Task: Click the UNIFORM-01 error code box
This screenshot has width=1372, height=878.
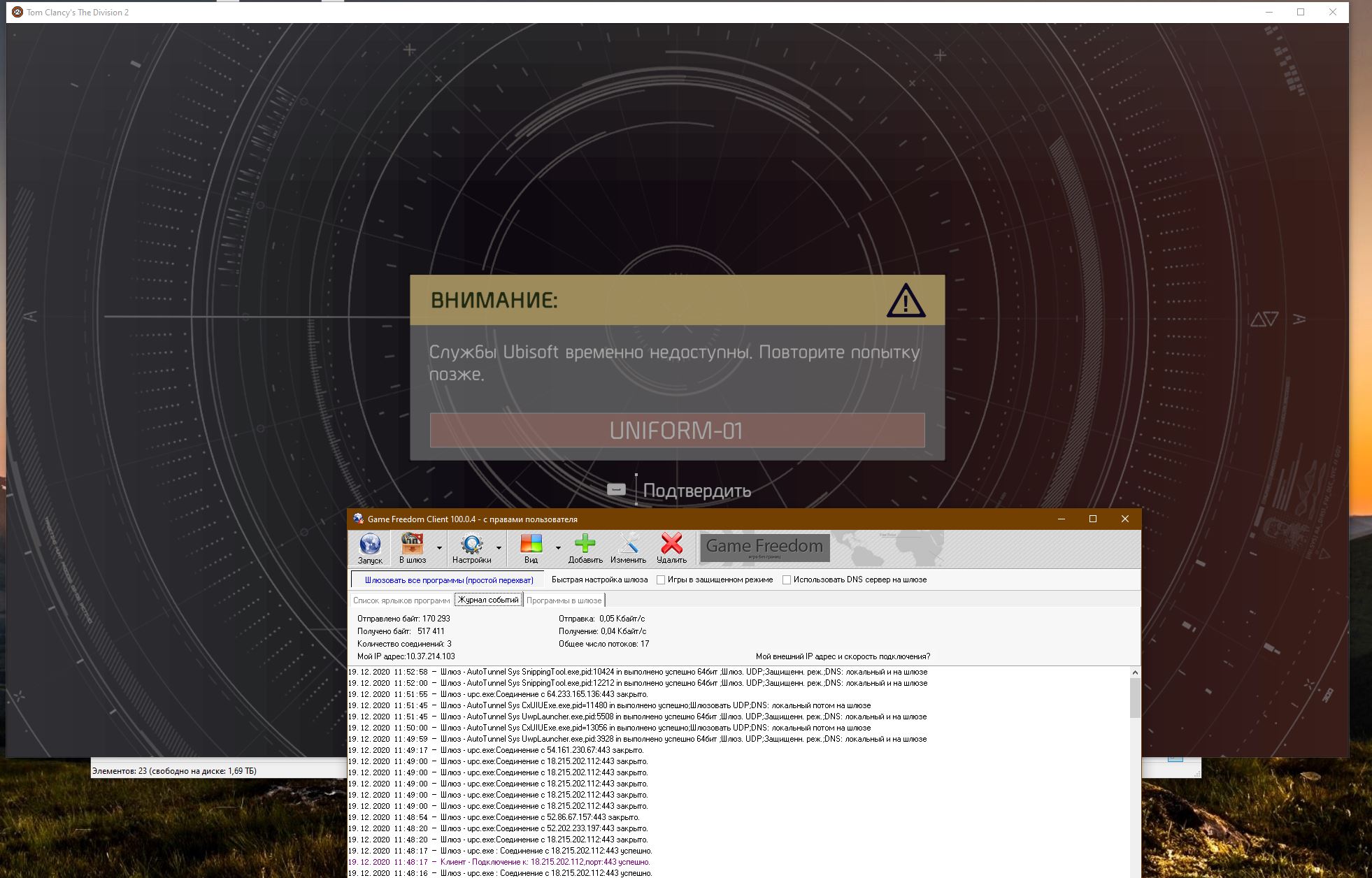Action: tap(677, 430)
